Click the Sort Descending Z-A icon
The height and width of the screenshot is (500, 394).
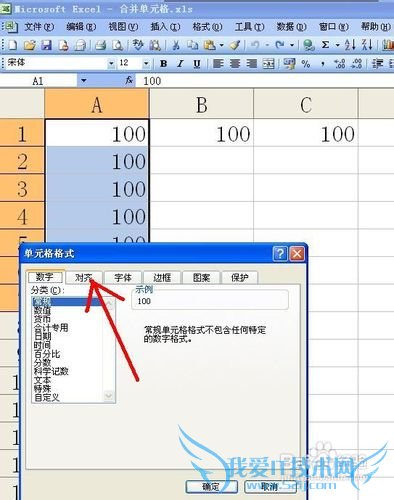(x=367, y=45)
